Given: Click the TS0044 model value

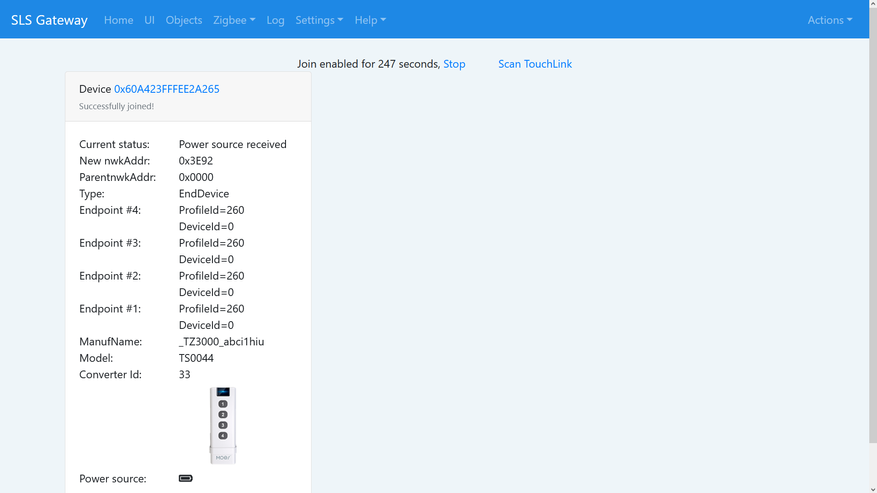Looking at the screenshot, I should (x=196, y=358).
